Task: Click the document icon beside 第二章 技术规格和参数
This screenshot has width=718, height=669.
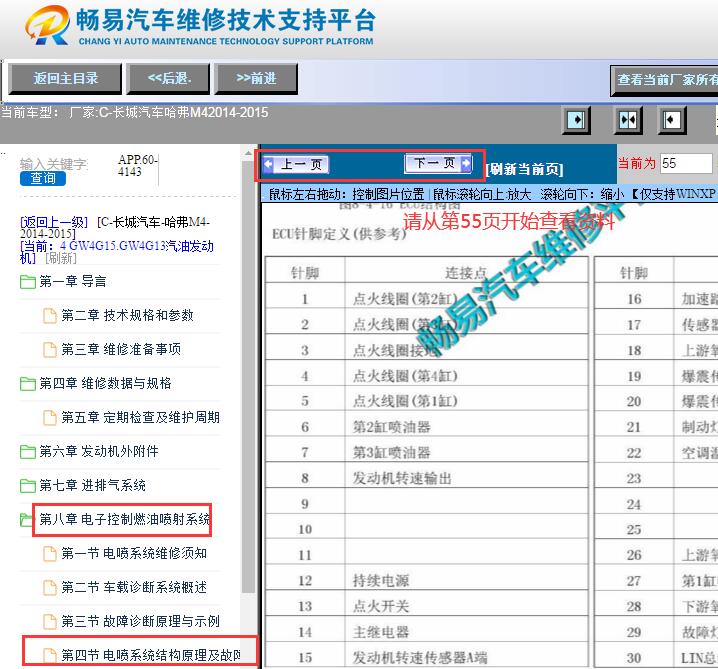Action: (x=49, y=315)
